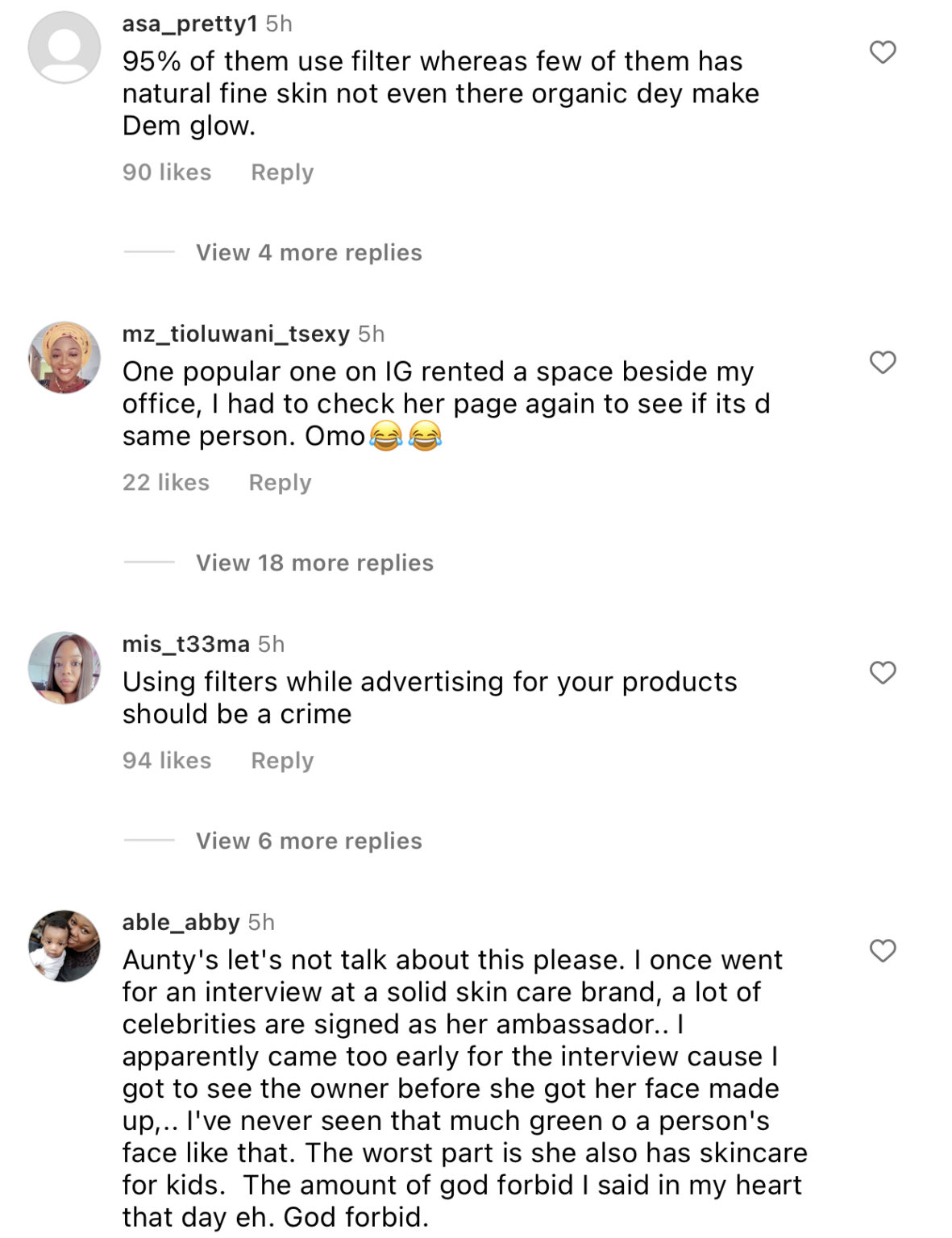
Task: Heart able_abby's long comment
Action: tap(883, 951)
